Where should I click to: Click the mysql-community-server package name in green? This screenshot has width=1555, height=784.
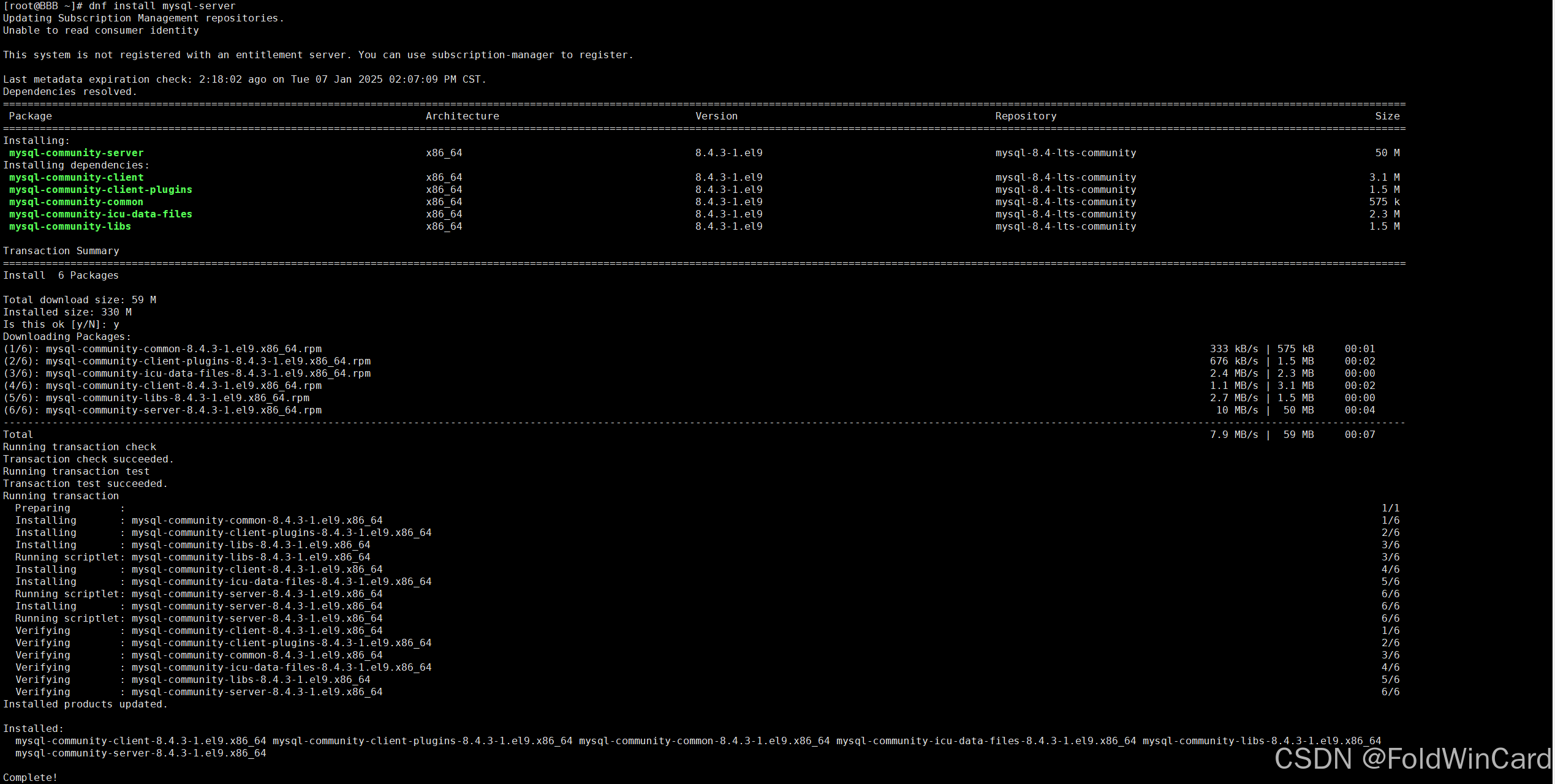coord(76,153)
